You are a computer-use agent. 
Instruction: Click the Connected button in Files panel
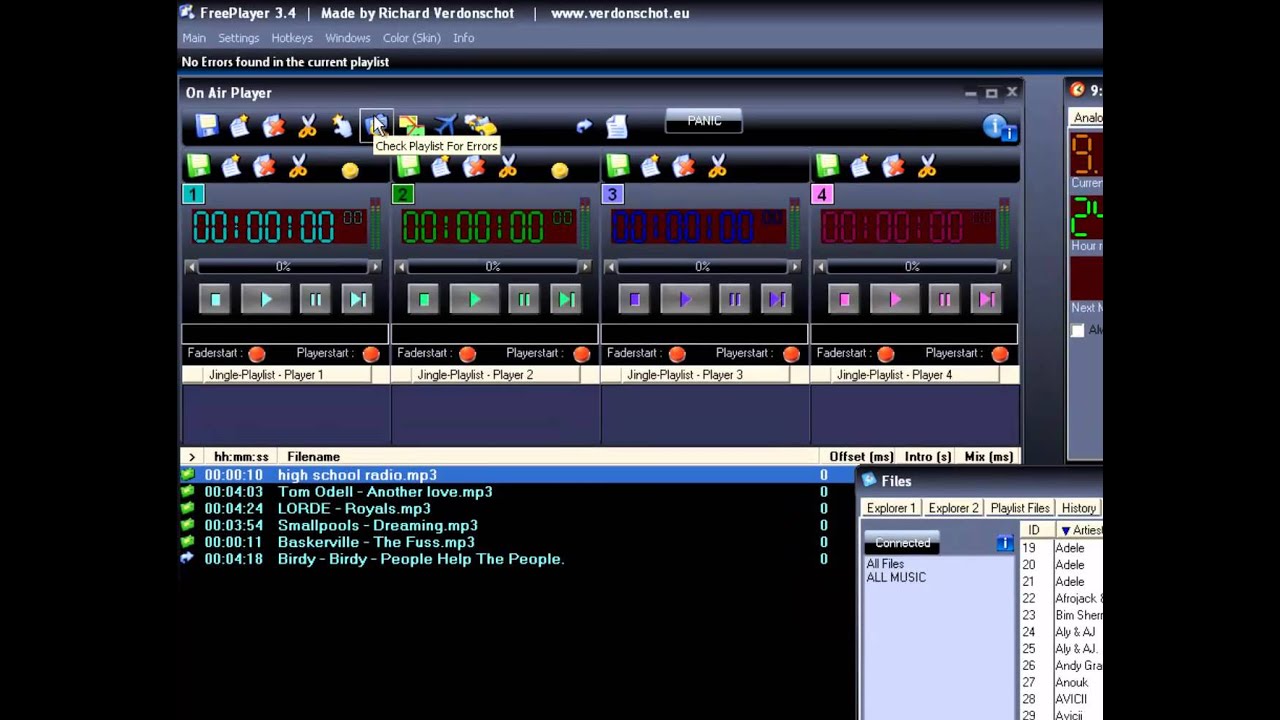click(903, 543)
